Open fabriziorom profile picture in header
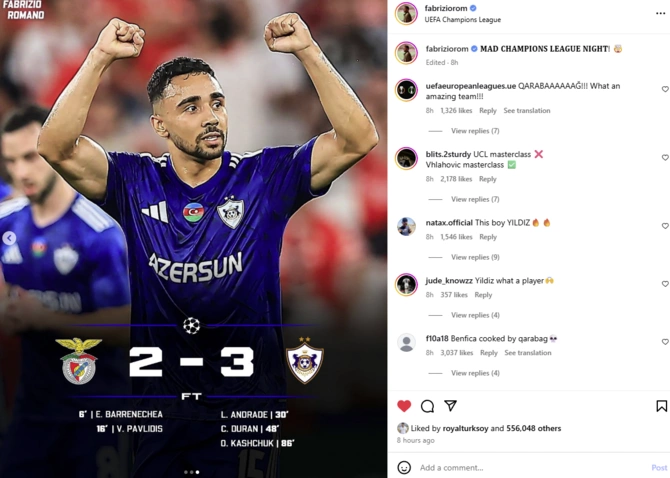The image size is (670, 478). coord(406,14)
